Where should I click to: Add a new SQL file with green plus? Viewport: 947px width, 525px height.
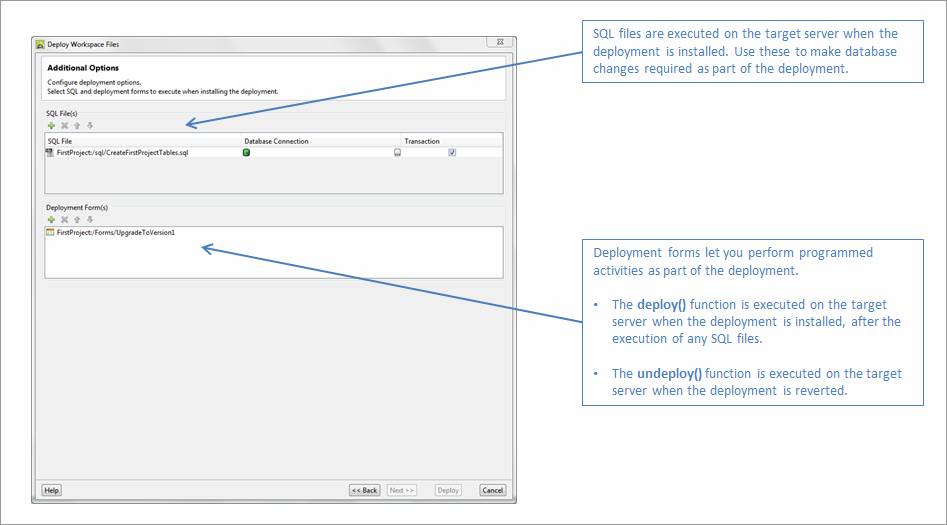51,125
